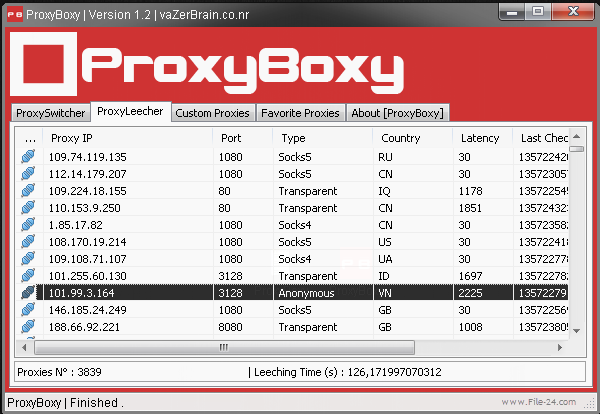Sort by the Country column header

click(x=412, y=138)
